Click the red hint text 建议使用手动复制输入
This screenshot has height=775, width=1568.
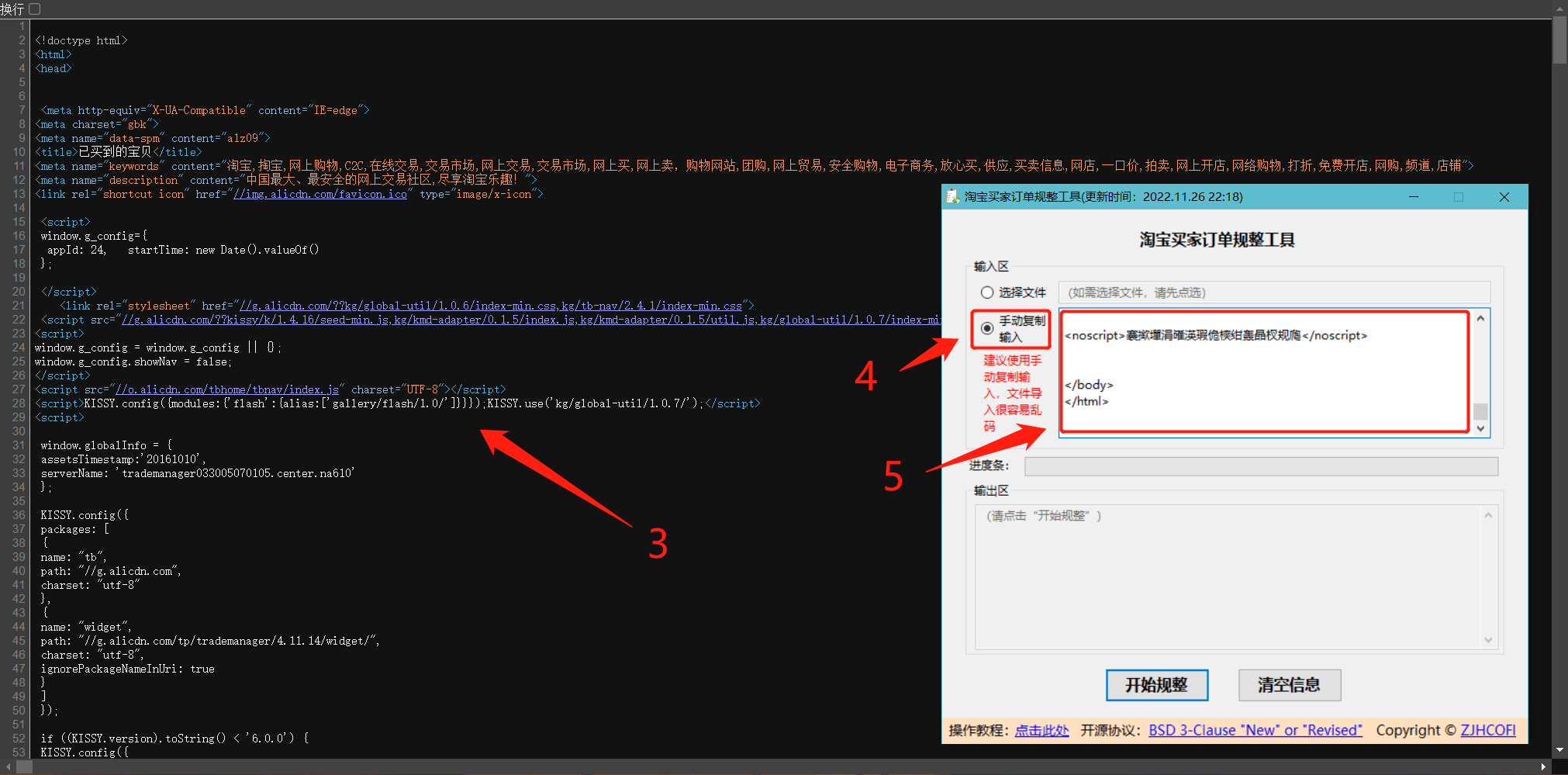point(1013,393)
